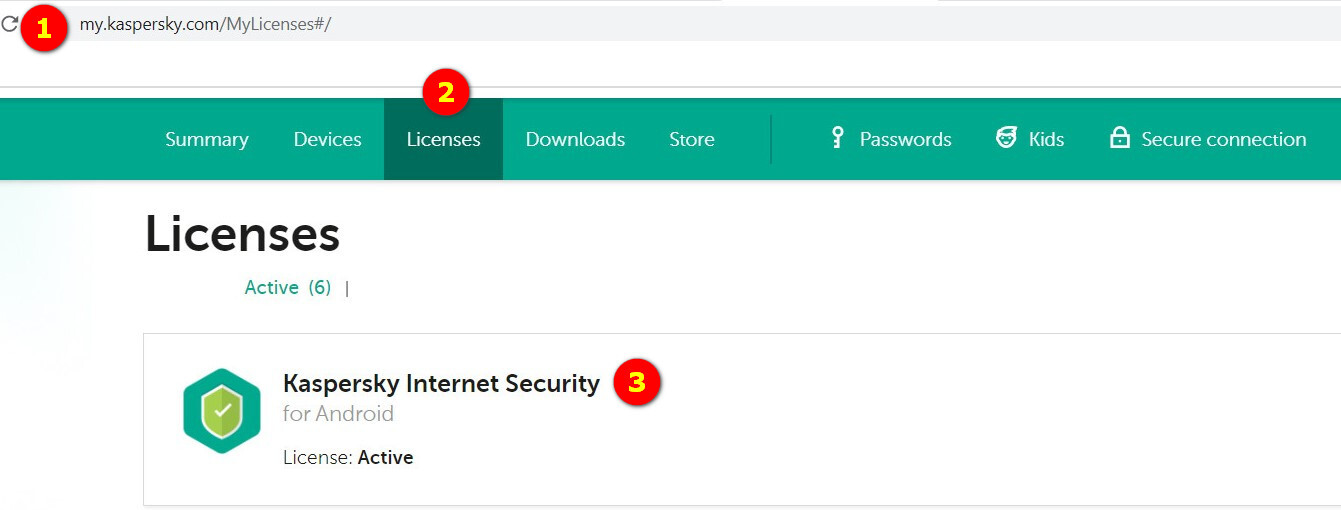Filter by Active (6) licenses
Viewport: 1341px width, 510px height.
pos(288,288)
